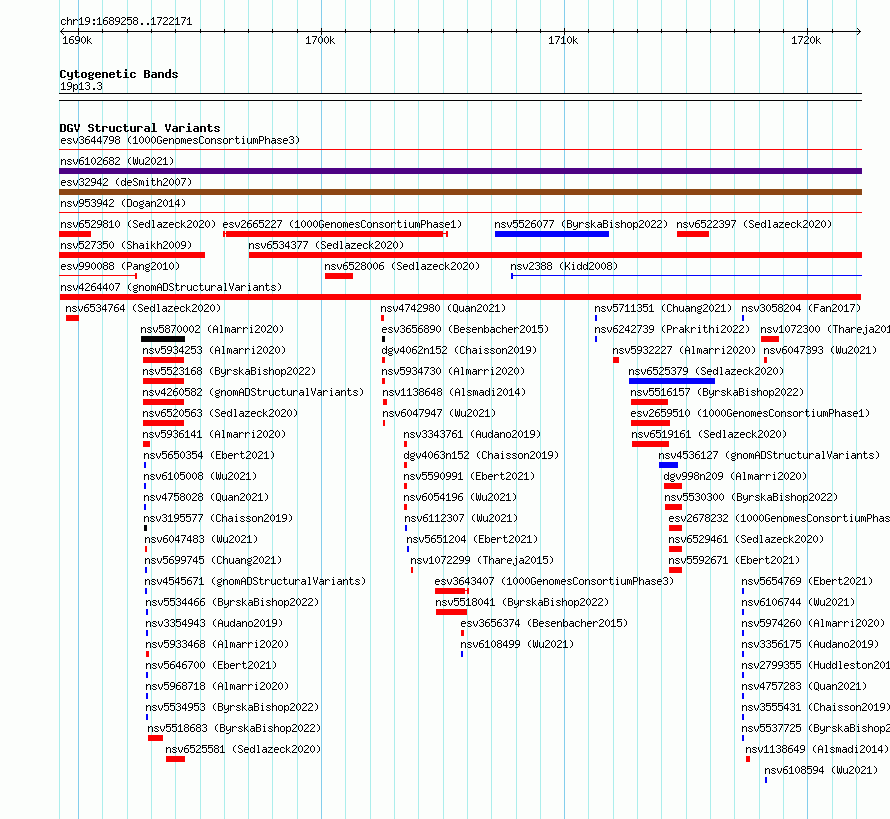Viewport: 890px width, 819px height.
Task: Click the nsv4264407 (gnomADStructuralVariants) label
Action: (x=171, y=287)
